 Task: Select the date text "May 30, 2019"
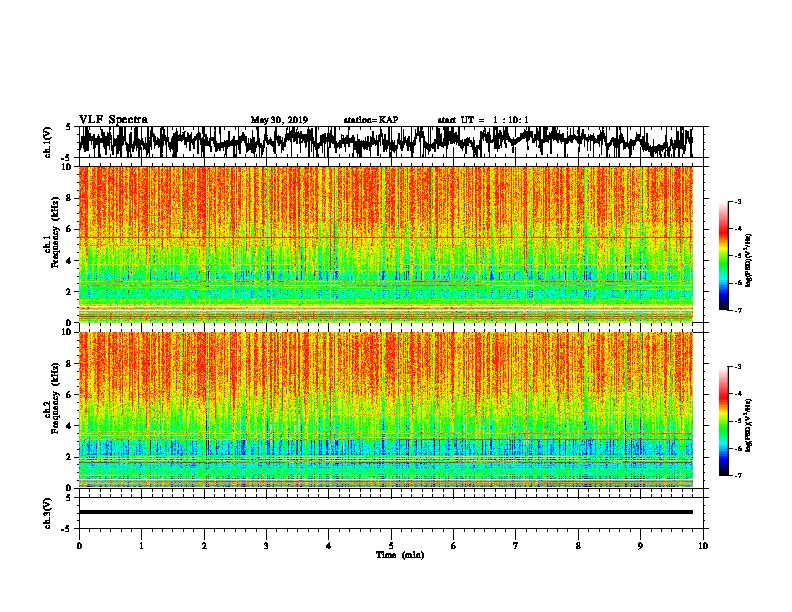pyautogui.click(x=279, y=120)
